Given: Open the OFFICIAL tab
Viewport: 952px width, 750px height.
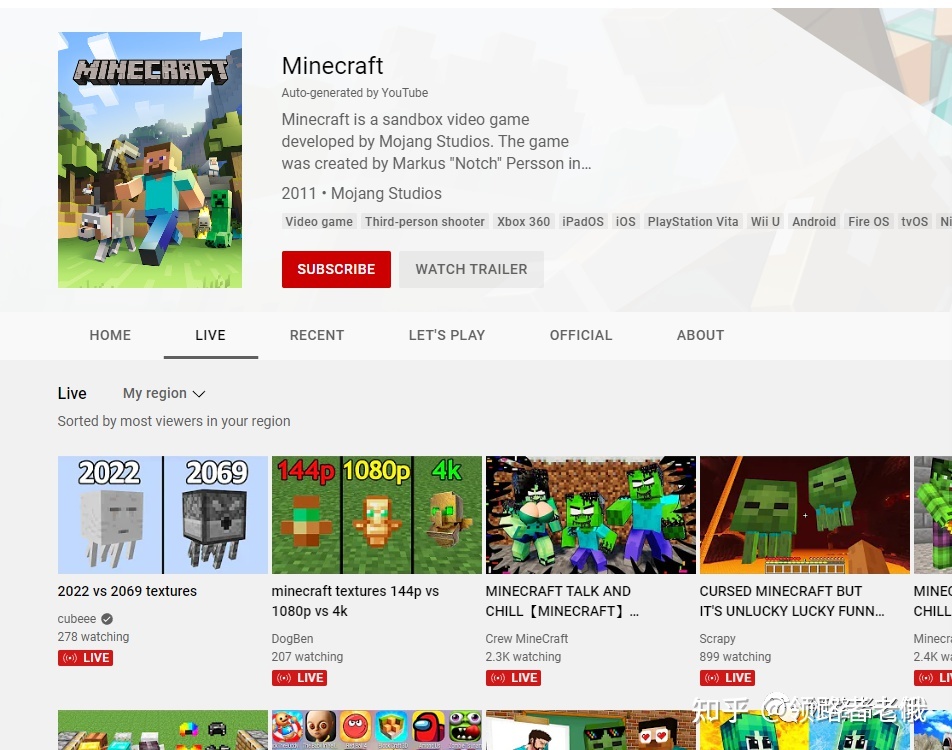Looking at the screenshot, I should 581,335.
